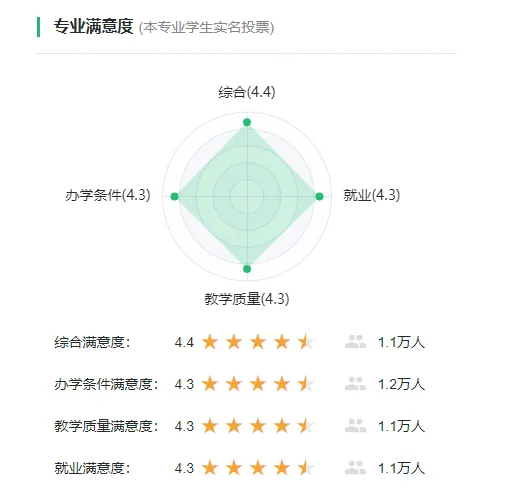Click the third star of 办学条件满意度 rating

coord(258,384)
